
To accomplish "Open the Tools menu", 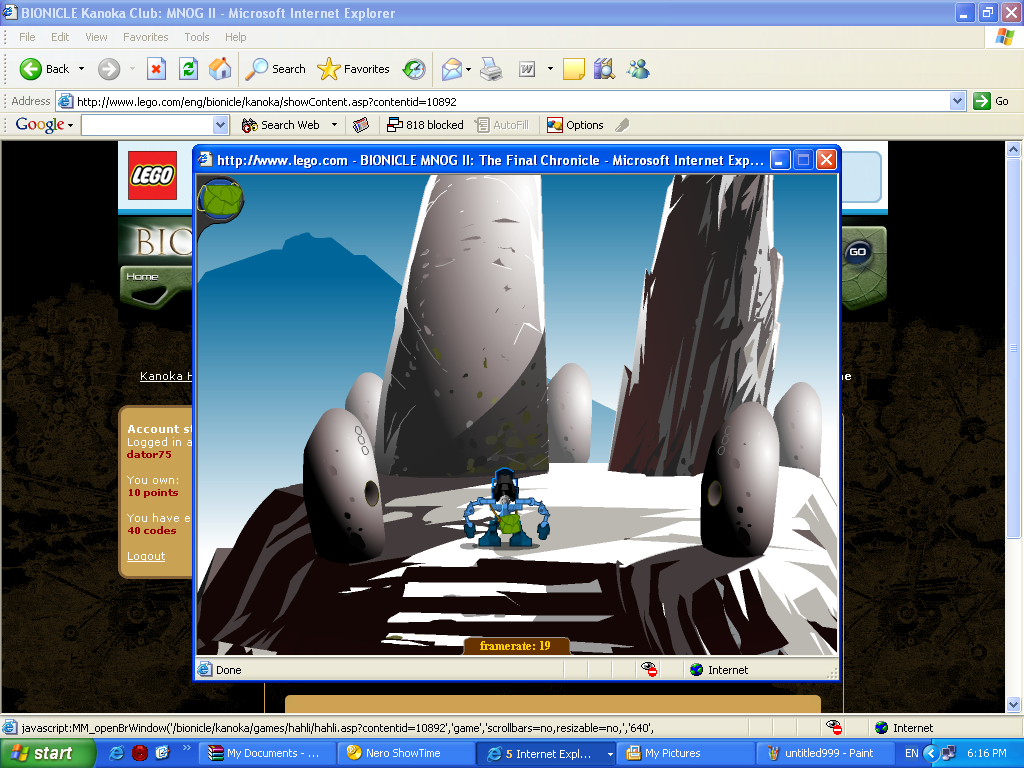I will [x=197, y=37].
